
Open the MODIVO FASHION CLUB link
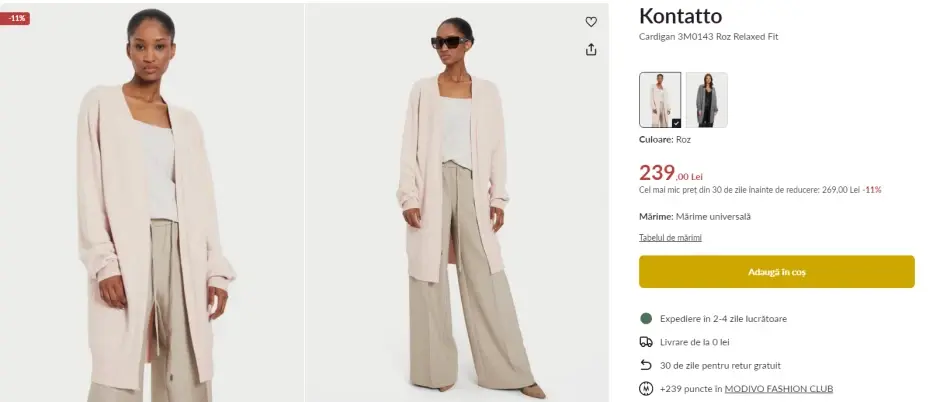tap(779, 388)
